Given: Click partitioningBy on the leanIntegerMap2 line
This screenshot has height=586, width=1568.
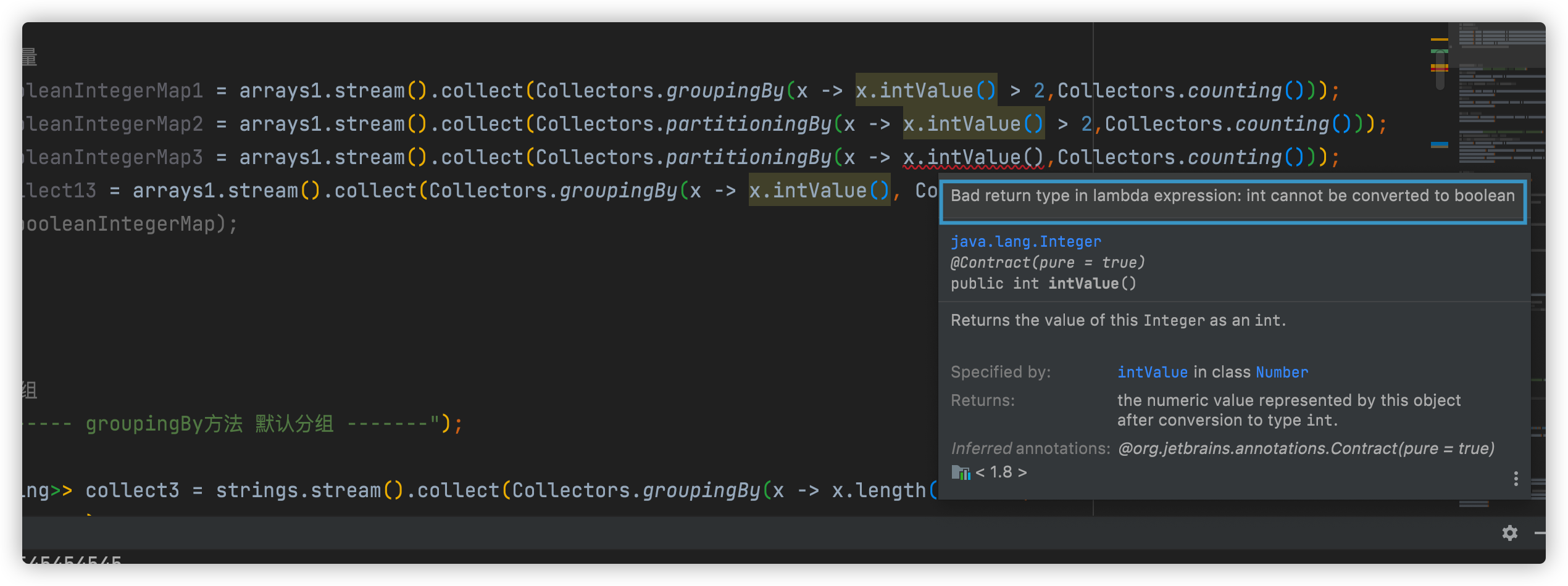Looking at the screenshot, I should point(749,124).
